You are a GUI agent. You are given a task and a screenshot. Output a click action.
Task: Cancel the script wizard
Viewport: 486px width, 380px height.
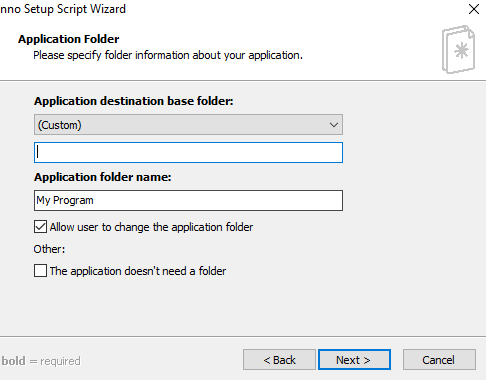point(439,360)
